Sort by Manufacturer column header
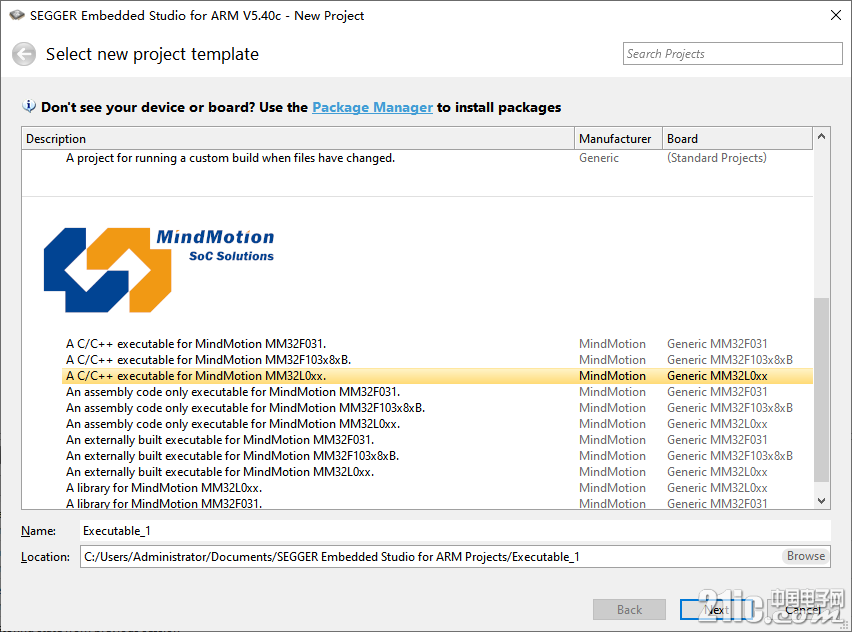The image size is (852, 632). (618, 139)
